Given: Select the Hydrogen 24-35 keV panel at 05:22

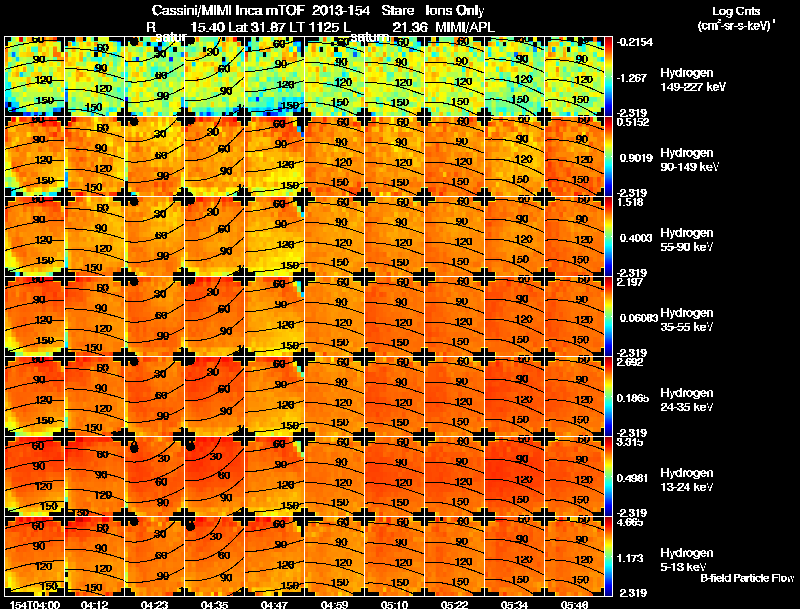Looking at the screenshot, I should pos(454,396).
